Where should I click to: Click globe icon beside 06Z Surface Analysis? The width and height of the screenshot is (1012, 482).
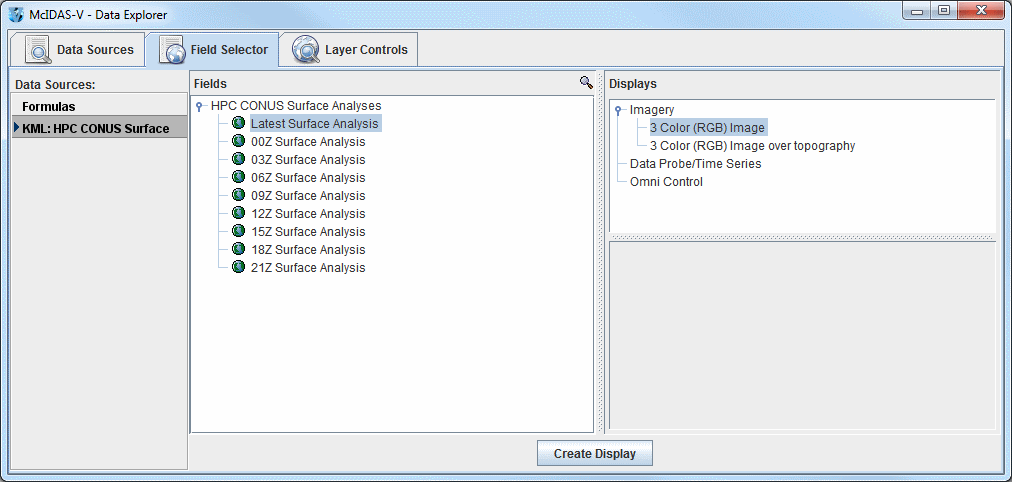point(238,177)
